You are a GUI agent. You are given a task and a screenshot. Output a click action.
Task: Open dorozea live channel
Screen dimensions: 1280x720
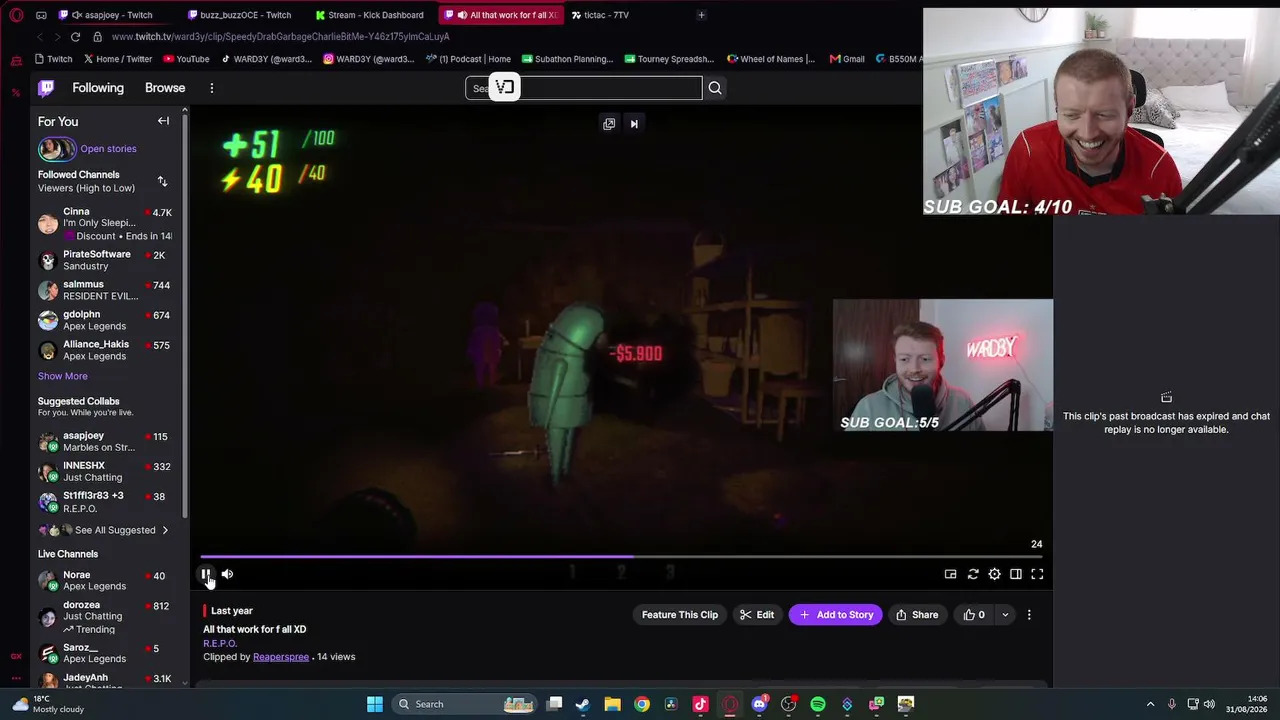[105, 617]
